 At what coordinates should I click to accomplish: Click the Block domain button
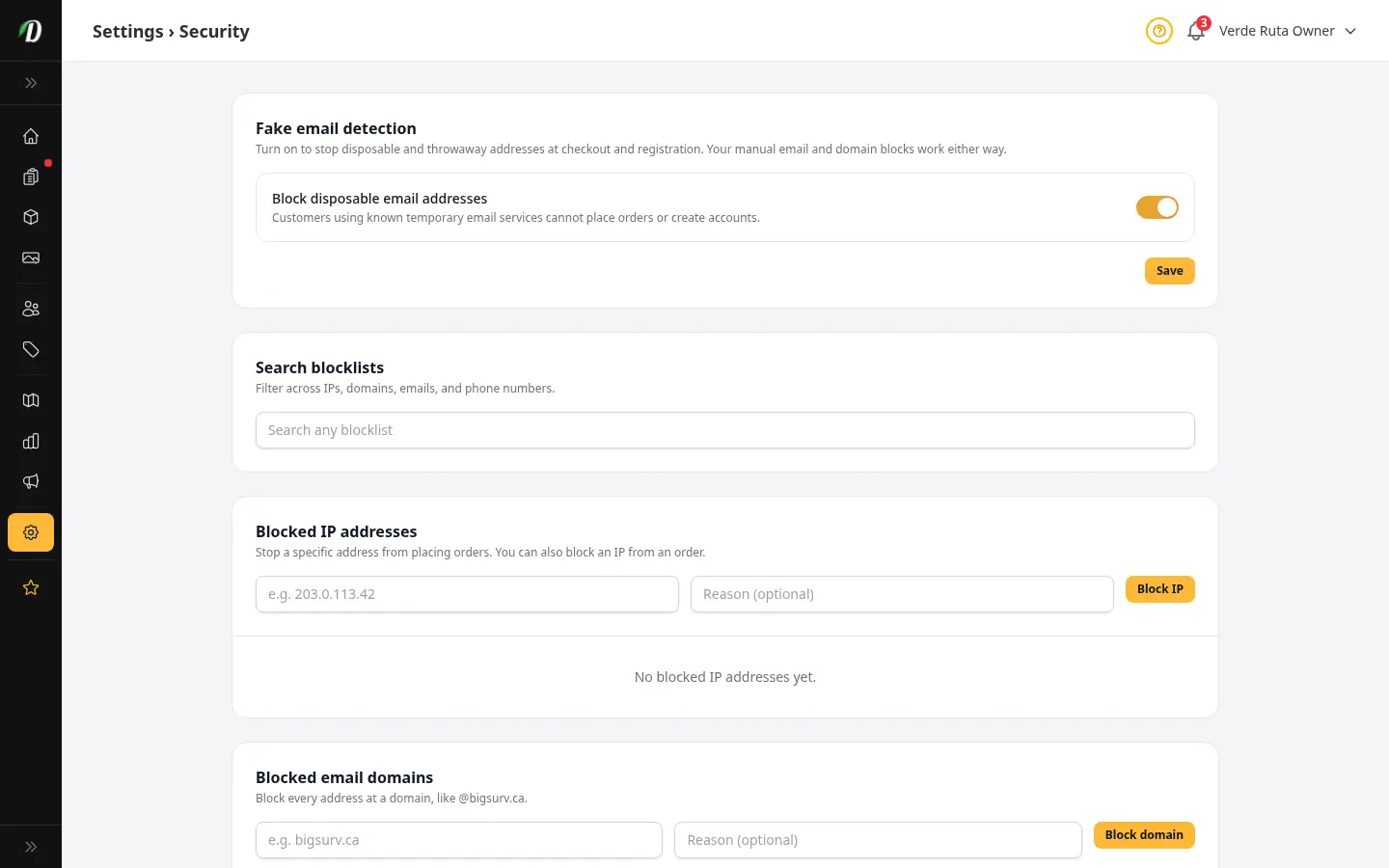pos(1144,835)
